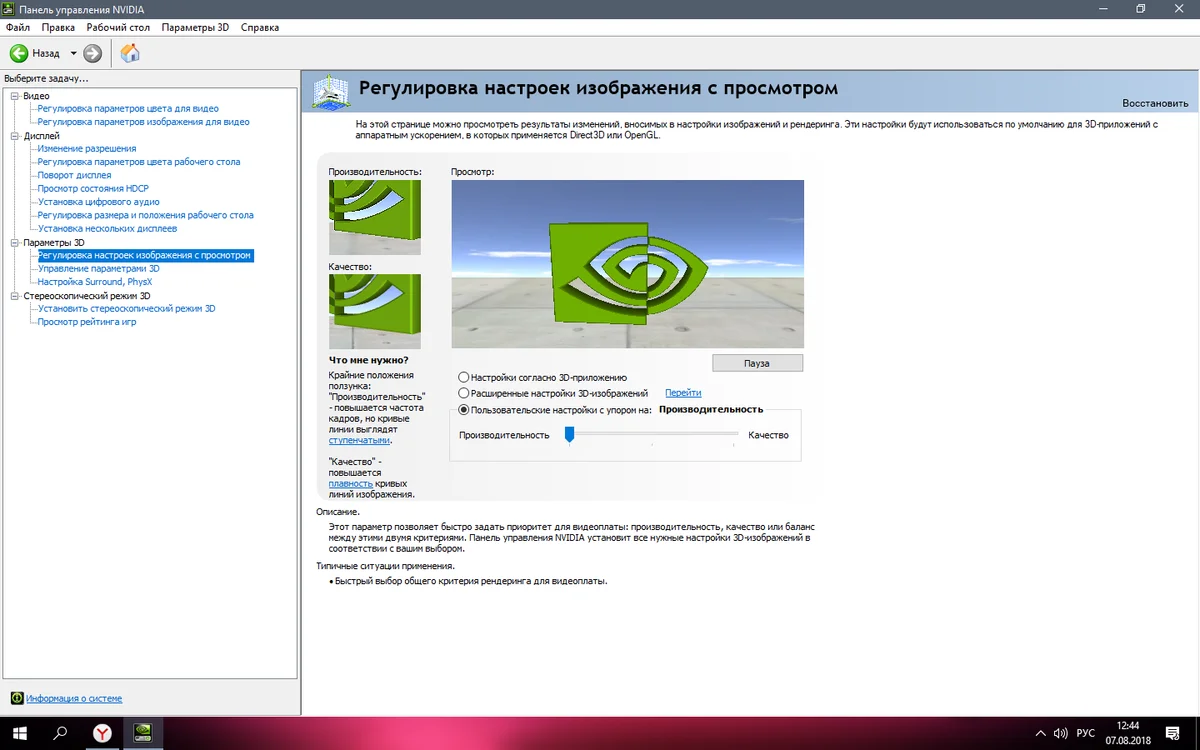Open 'Просмотр рейтинга игр' task
Viewport: 1200px width, 750px height.
point(87,322)
